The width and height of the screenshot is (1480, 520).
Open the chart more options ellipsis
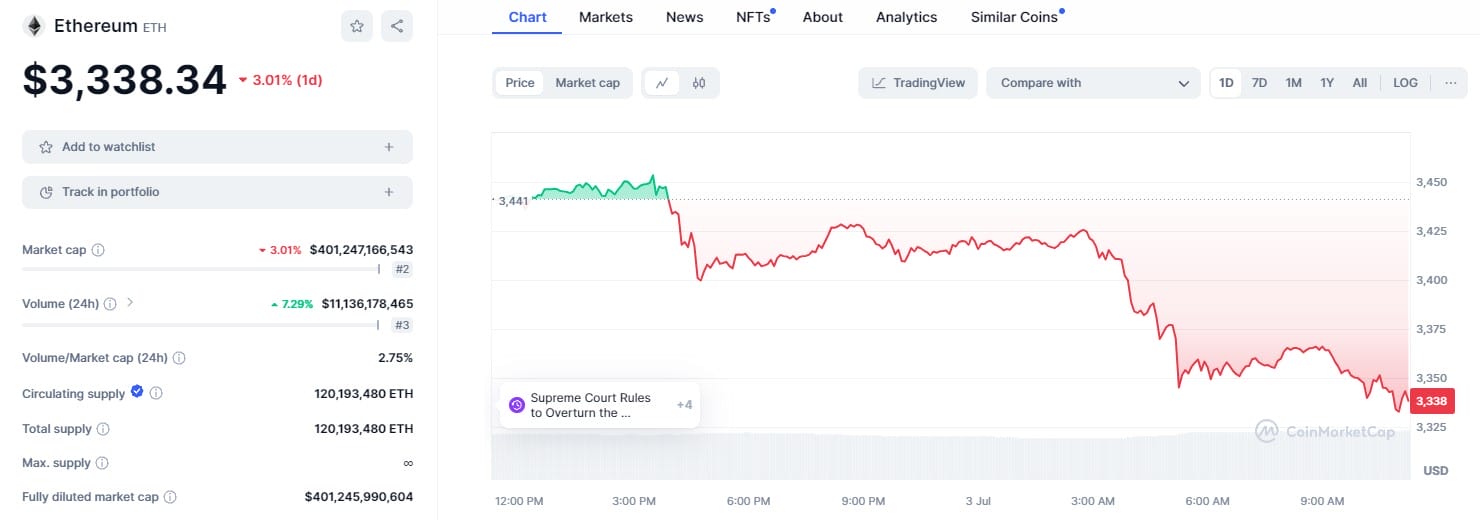(x=1450, y=83)
